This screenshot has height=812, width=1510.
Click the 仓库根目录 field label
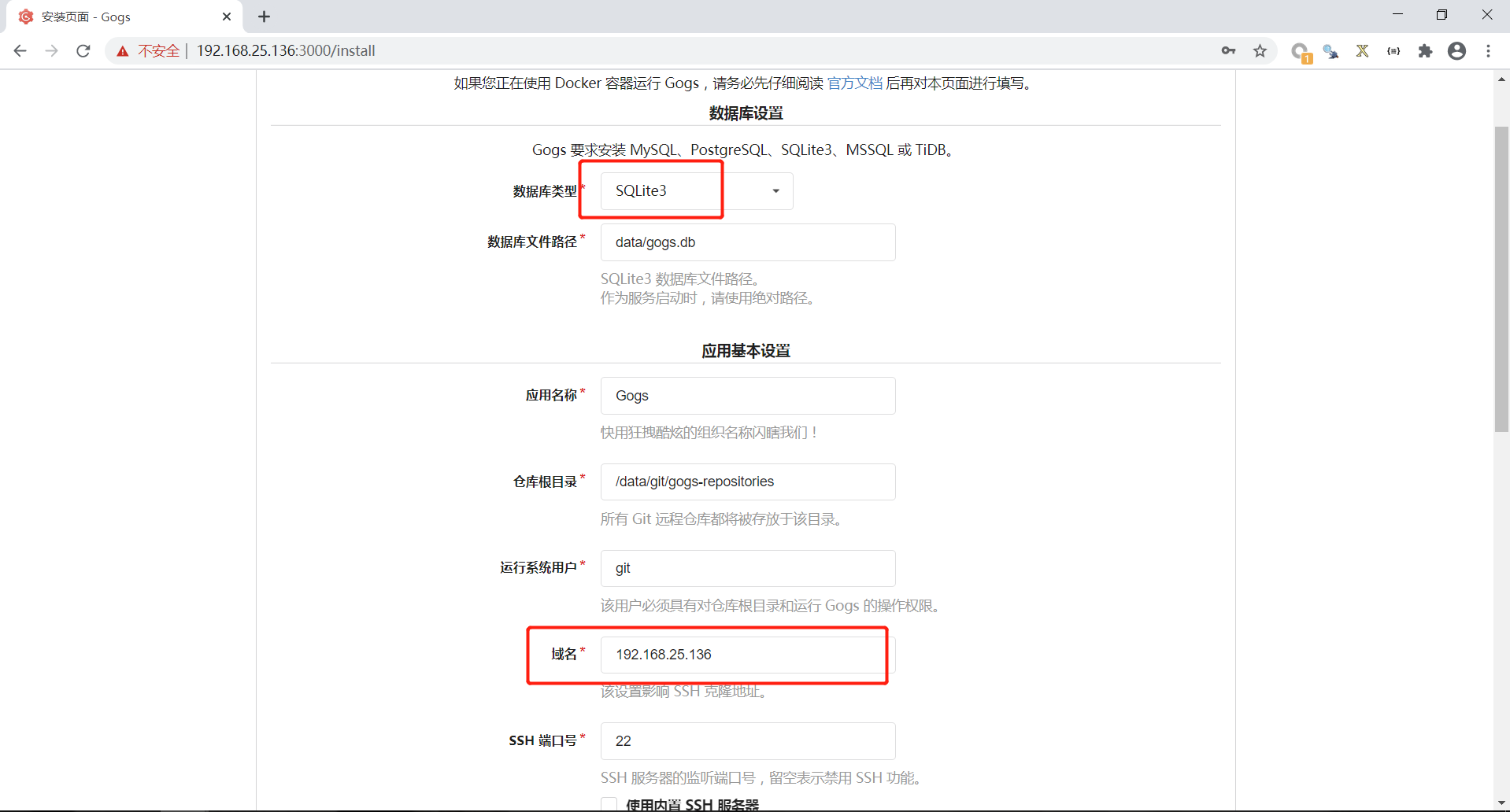point(545,482)
